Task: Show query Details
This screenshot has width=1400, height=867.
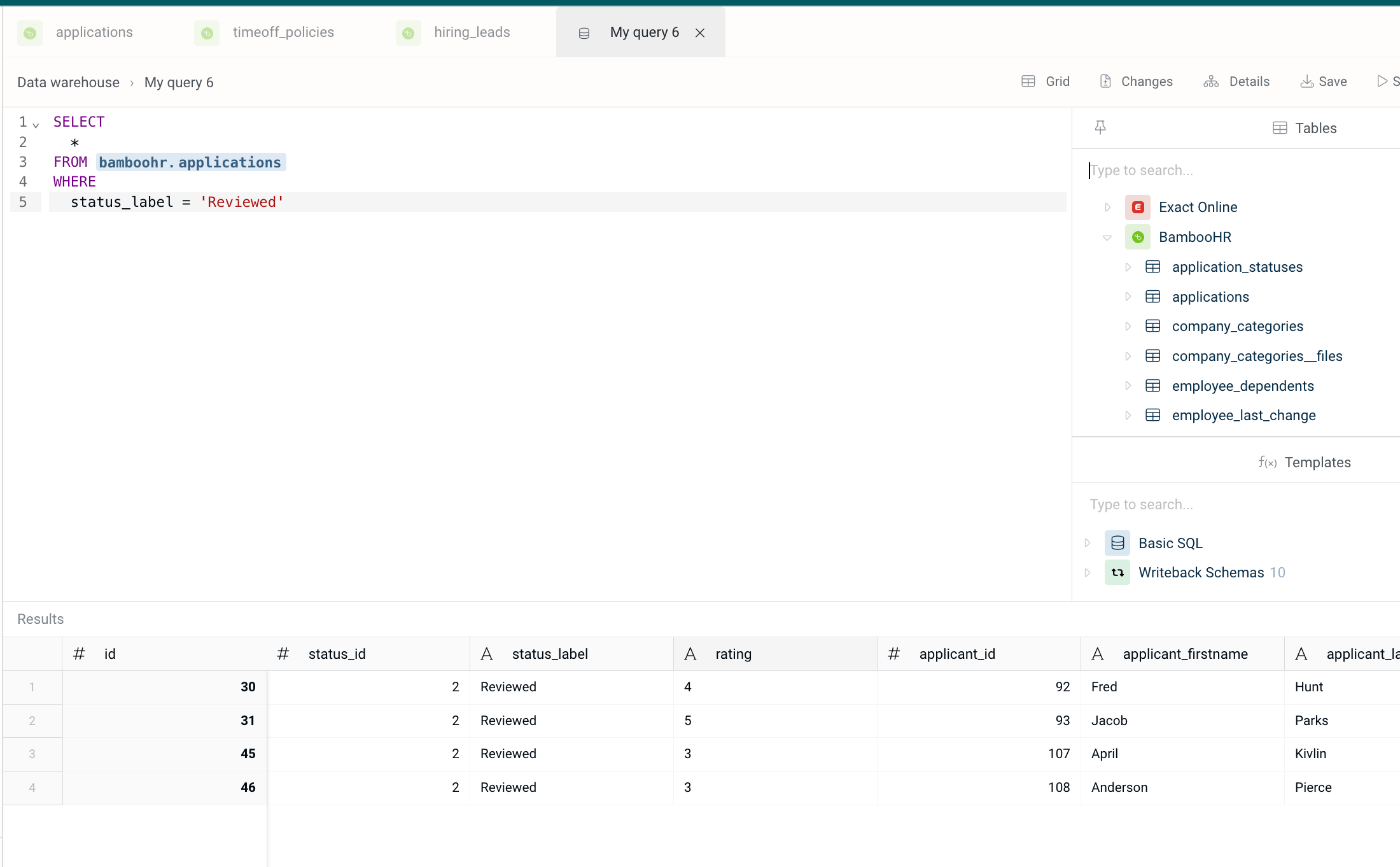Action: point(1236,81)
